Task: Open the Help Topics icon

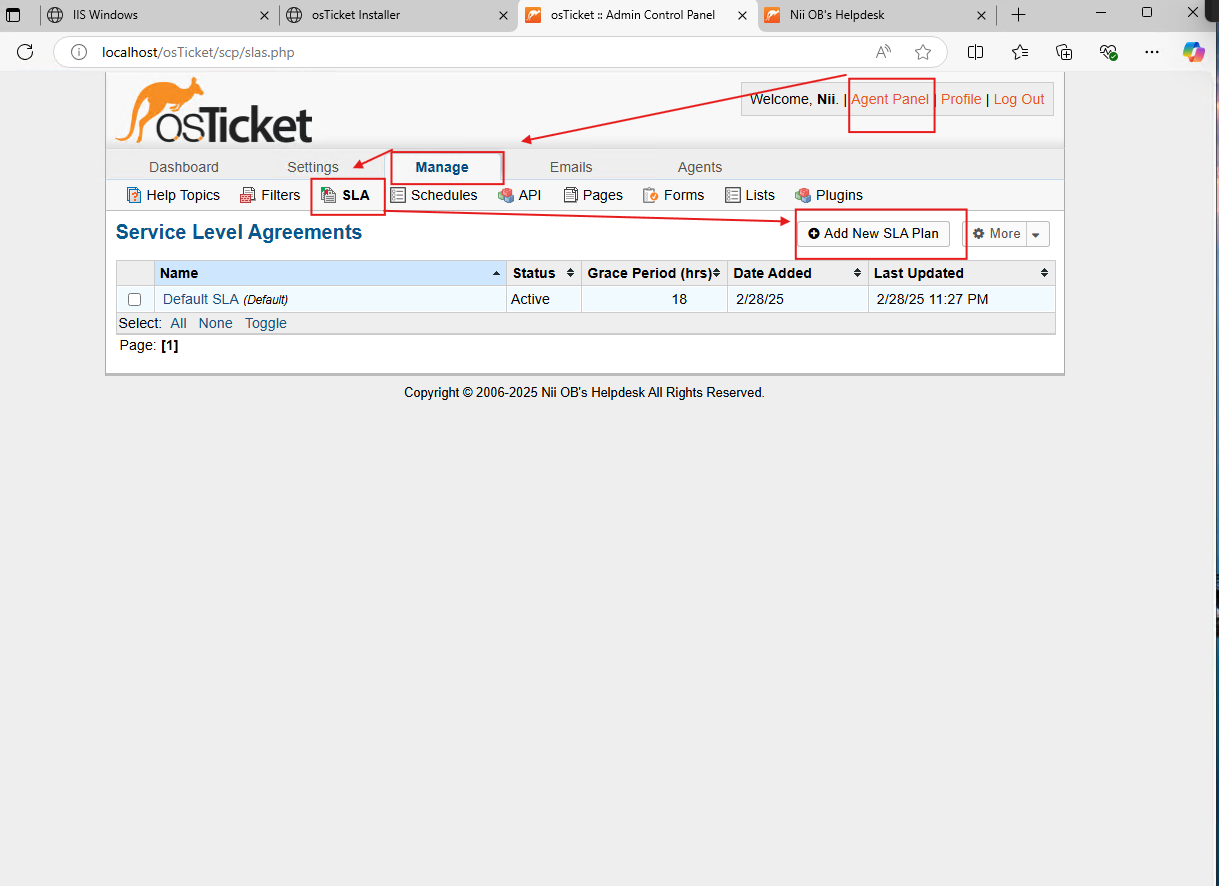Action: click(x=134, y=195)
